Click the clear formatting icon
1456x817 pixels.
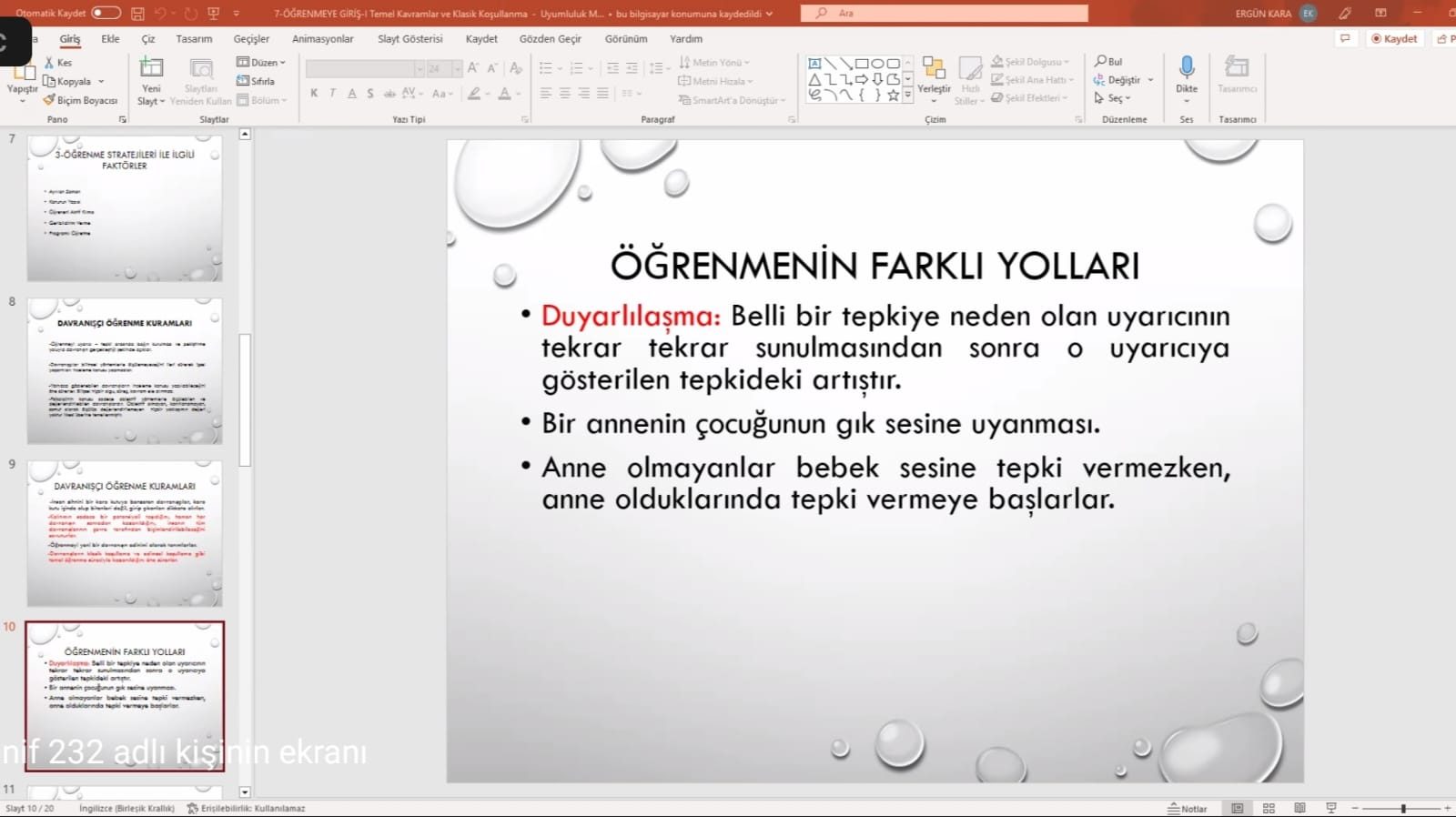pyautogui.click(x=516, y=68)
